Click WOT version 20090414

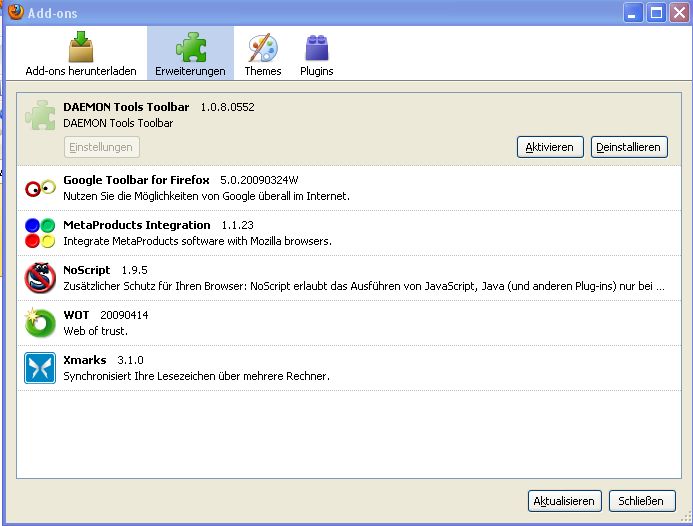coord(124,315)
